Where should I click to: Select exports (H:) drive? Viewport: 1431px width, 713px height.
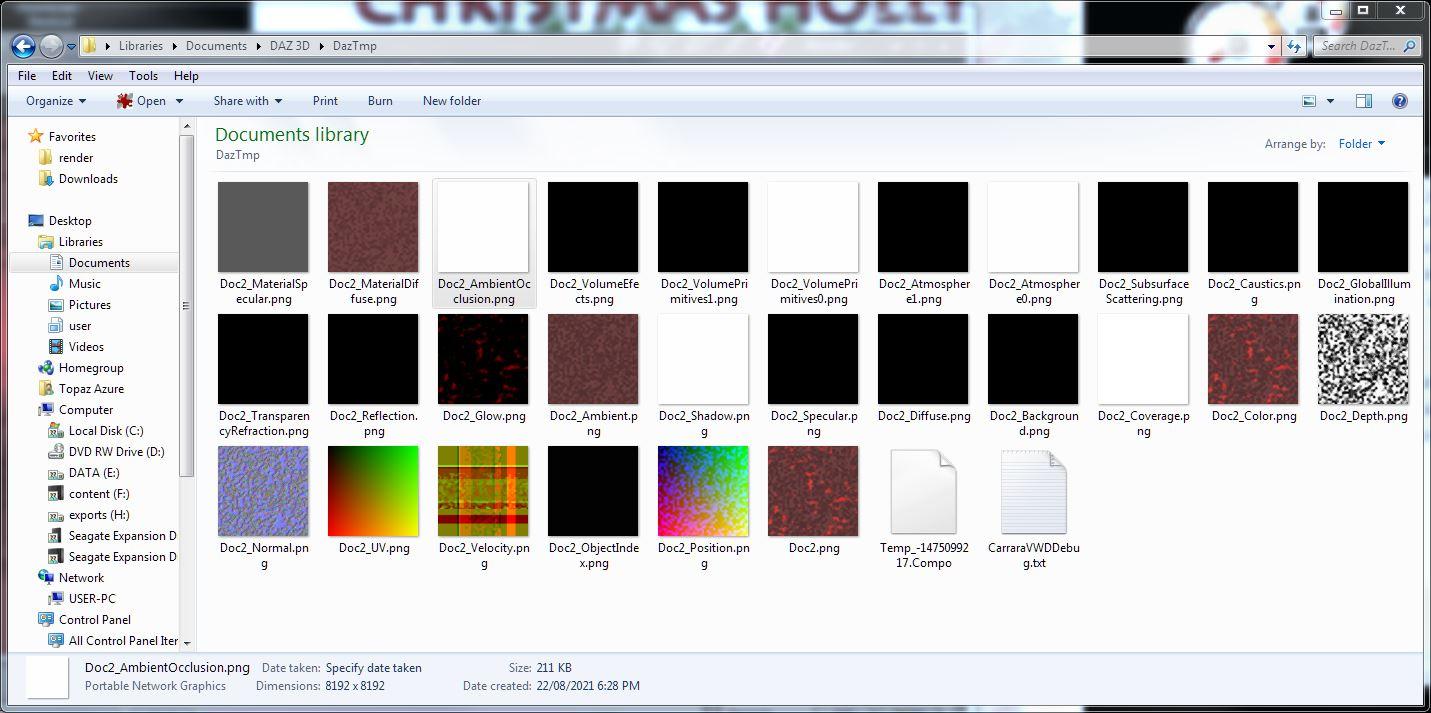click(99, 515)
